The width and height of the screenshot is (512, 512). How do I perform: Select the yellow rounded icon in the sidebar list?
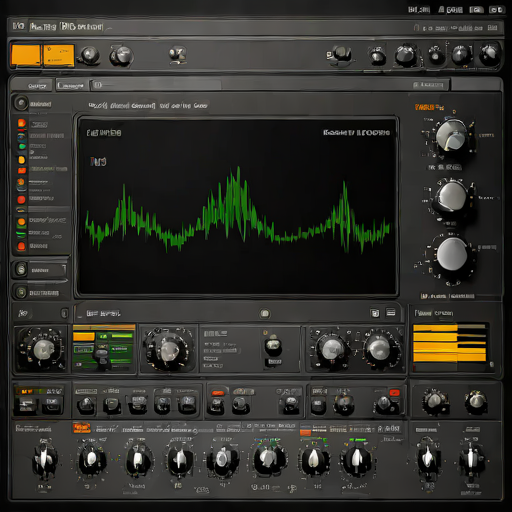coord(22,160)
